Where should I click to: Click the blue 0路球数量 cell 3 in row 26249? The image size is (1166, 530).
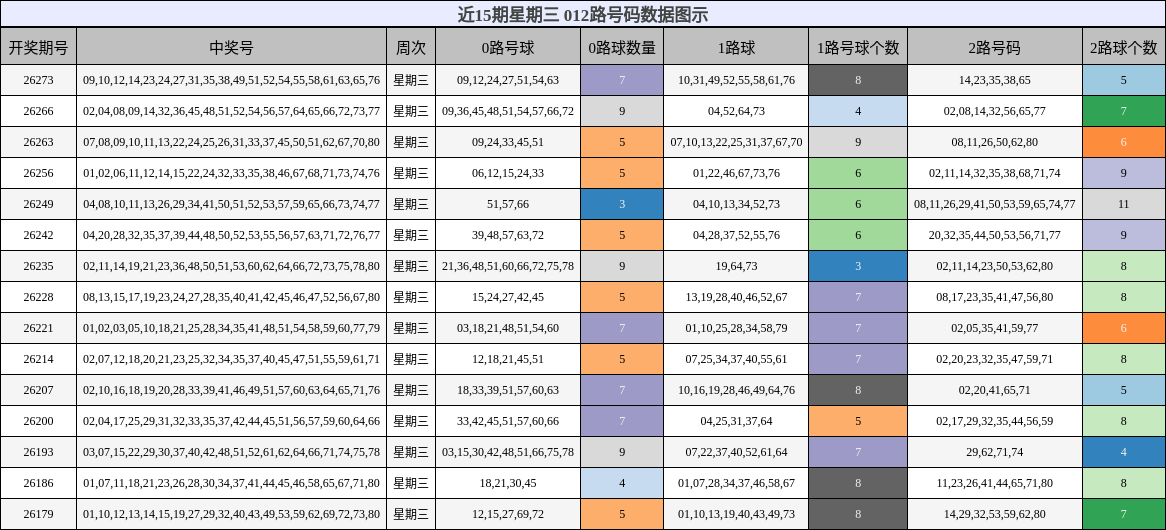[x=622, y=204]
